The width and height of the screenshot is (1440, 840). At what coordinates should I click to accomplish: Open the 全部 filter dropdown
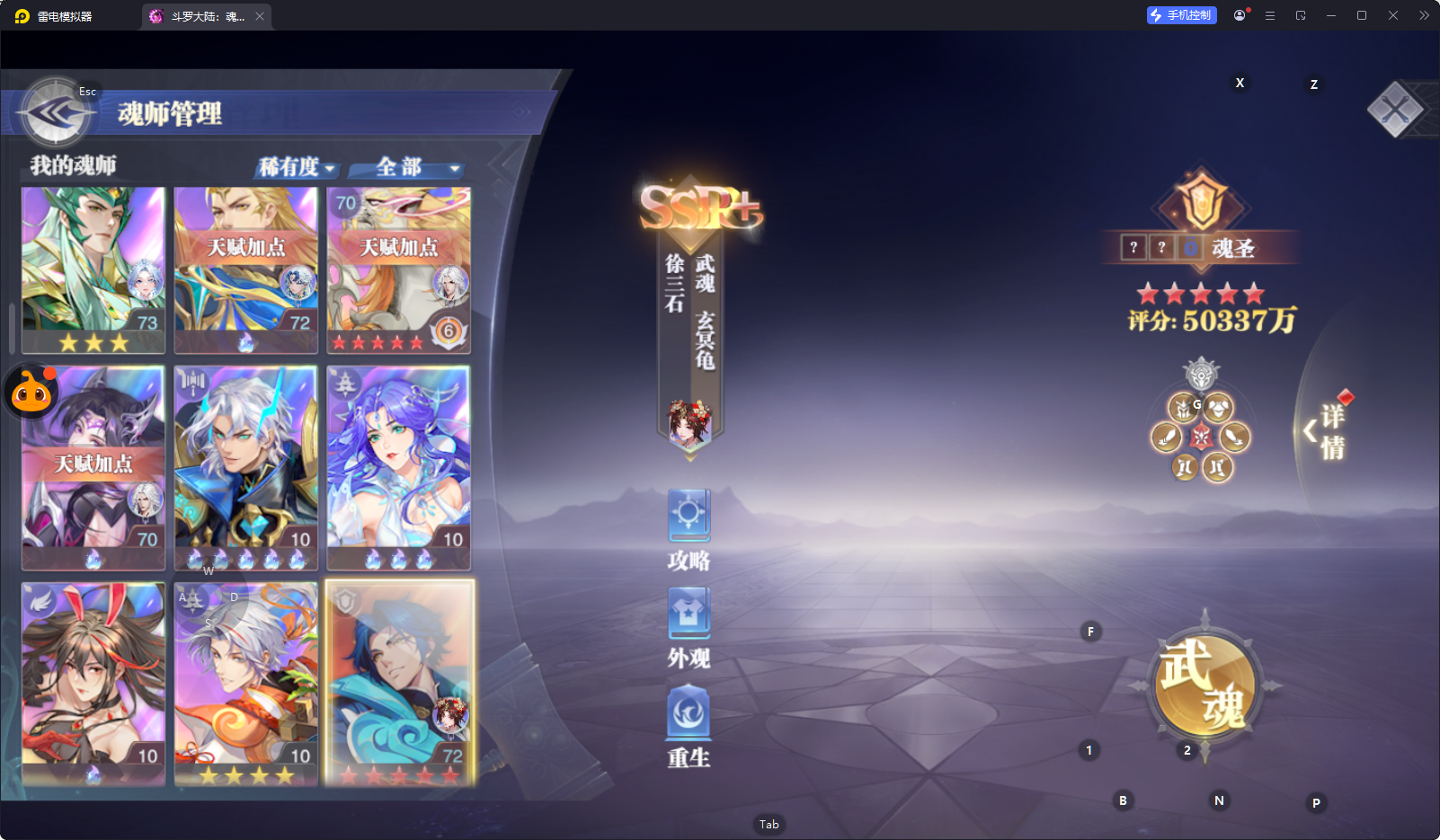[x=406, y=167]
